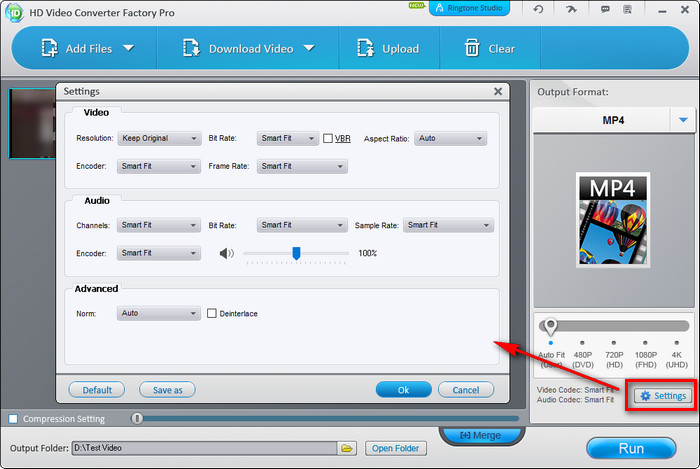The image size is (700, 469).
Task: Enable the VBR checkbox
Action: pos(328,138)
